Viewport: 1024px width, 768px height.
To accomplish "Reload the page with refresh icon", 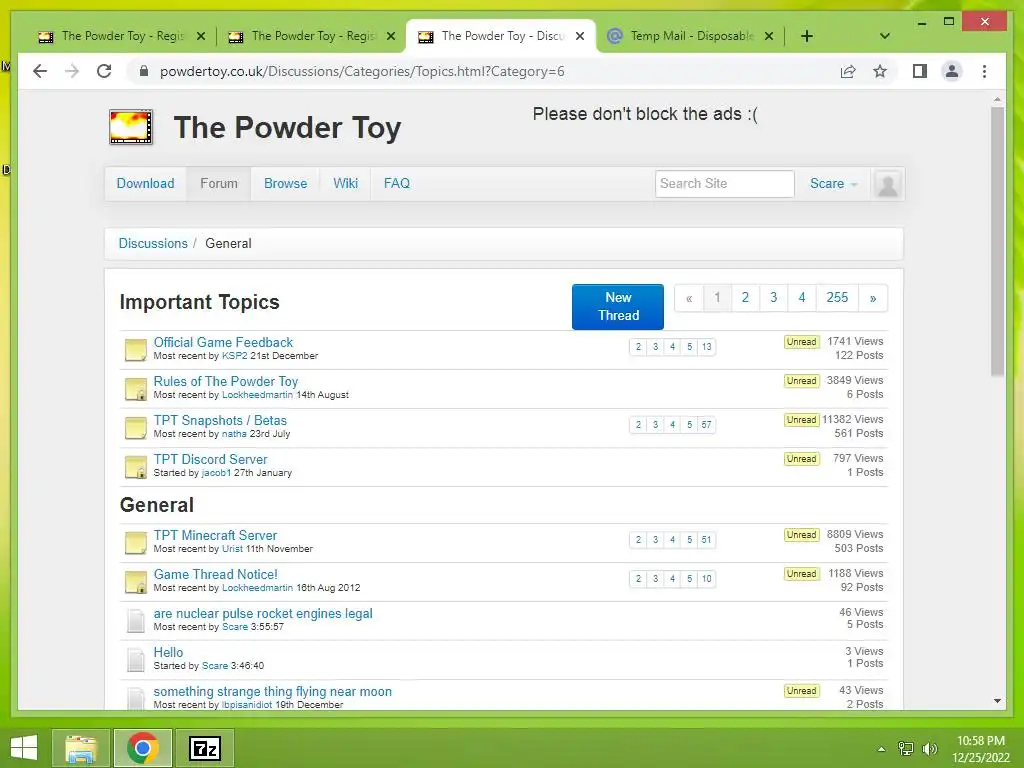I will click(x=104, y=71).
